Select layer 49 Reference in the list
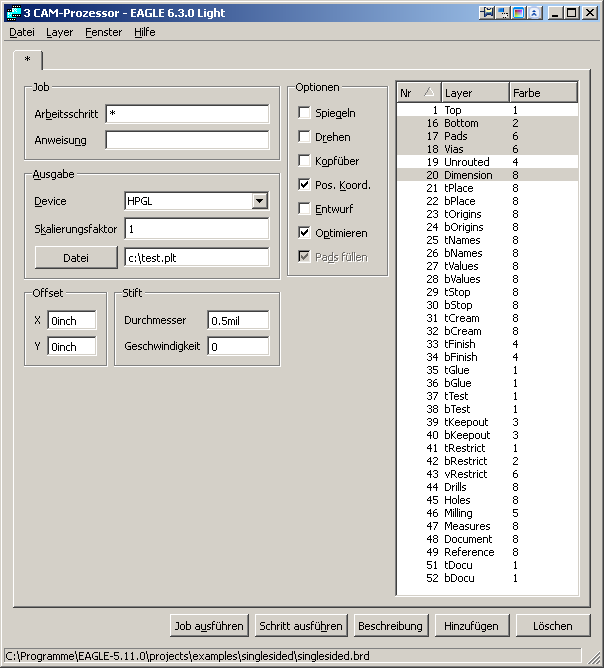Image resolution: width=604 pixels, height=668 pixels. coord(487,552)
